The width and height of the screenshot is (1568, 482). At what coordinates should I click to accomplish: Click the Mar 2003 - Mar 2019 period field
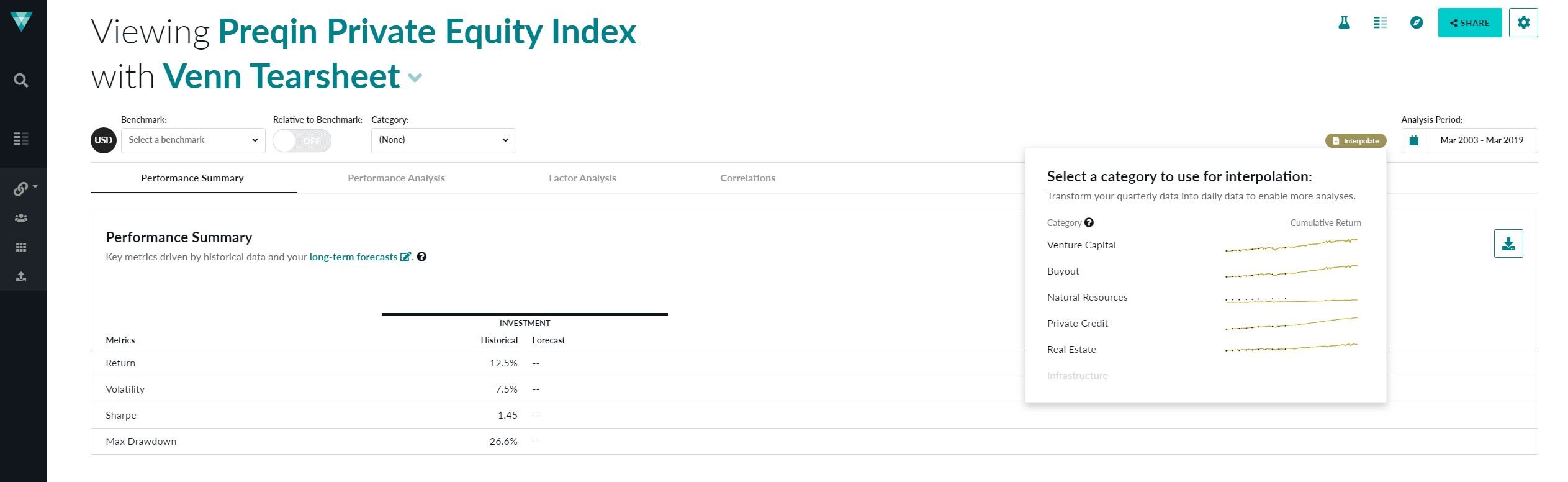pyautogui.click(x=1481, y=140)
